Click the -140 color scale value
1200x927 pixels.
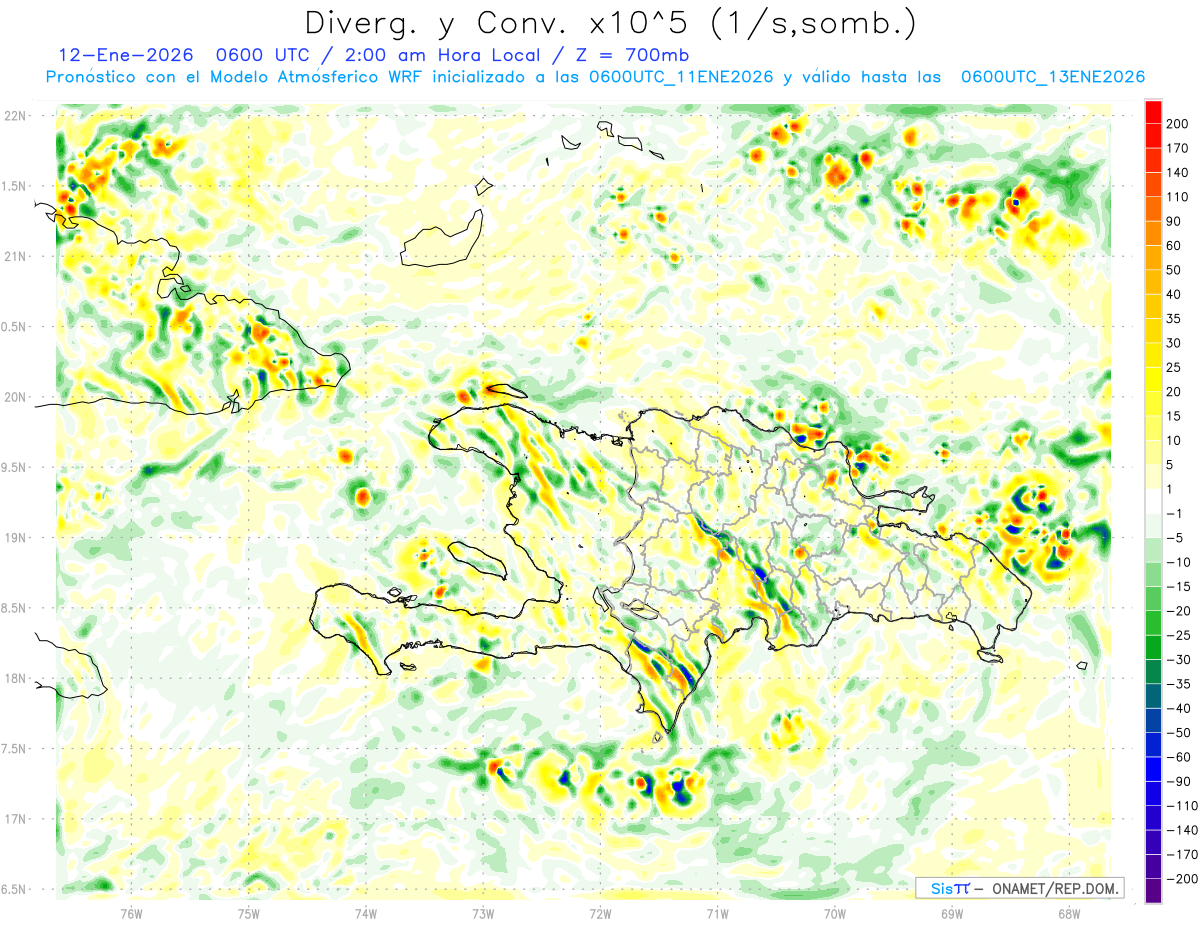(1182, 830)
